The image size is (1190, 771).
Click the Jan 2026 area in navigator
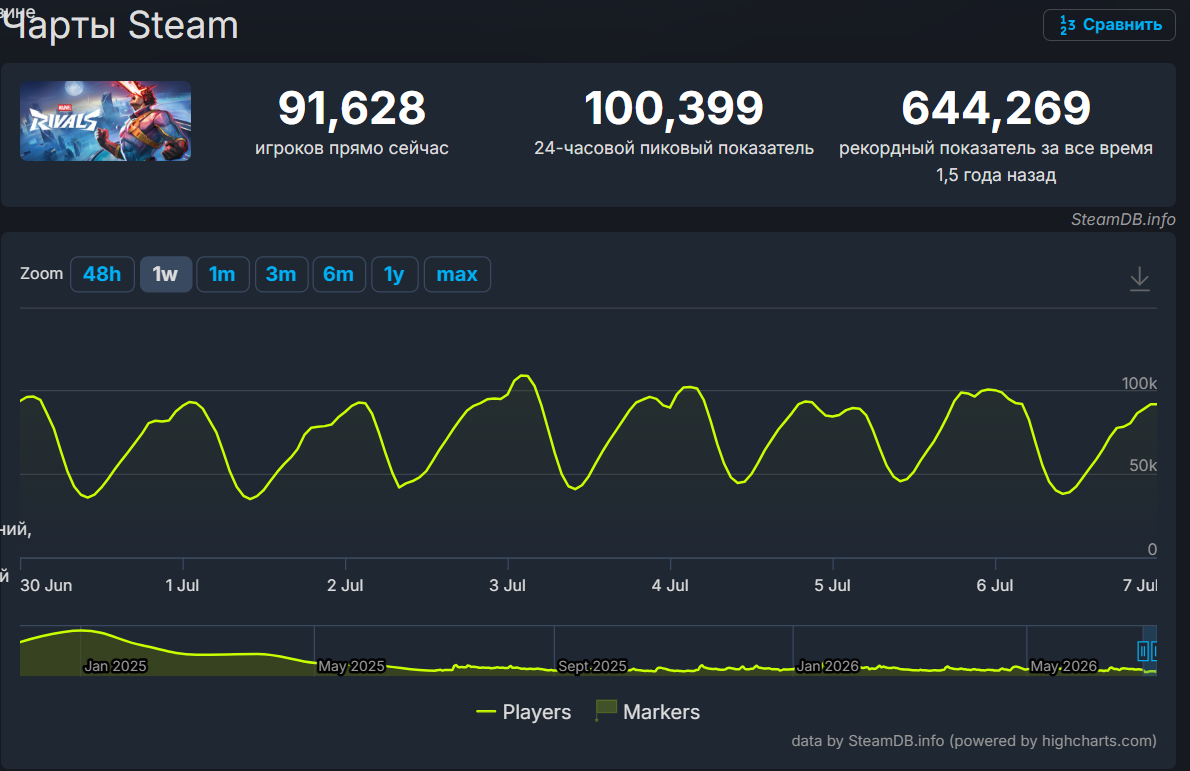click(x=827, y=666)
